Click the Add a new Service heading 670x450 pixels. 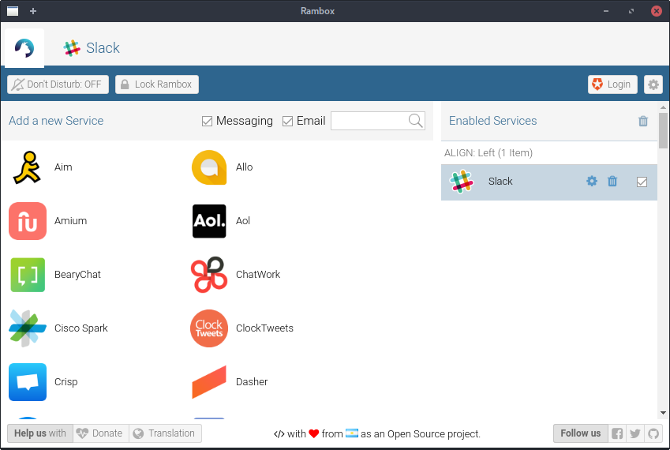[x=56, y=121]
